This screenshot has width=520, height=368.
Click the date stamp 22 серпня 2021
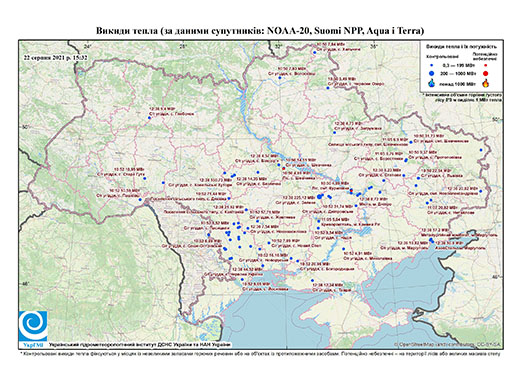(x=55, y=57)
